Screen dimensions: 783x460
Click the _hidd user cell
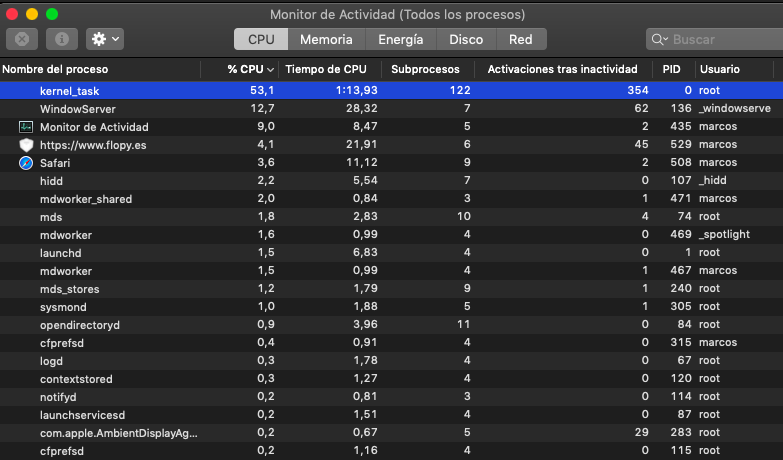(x=713, y=180)
